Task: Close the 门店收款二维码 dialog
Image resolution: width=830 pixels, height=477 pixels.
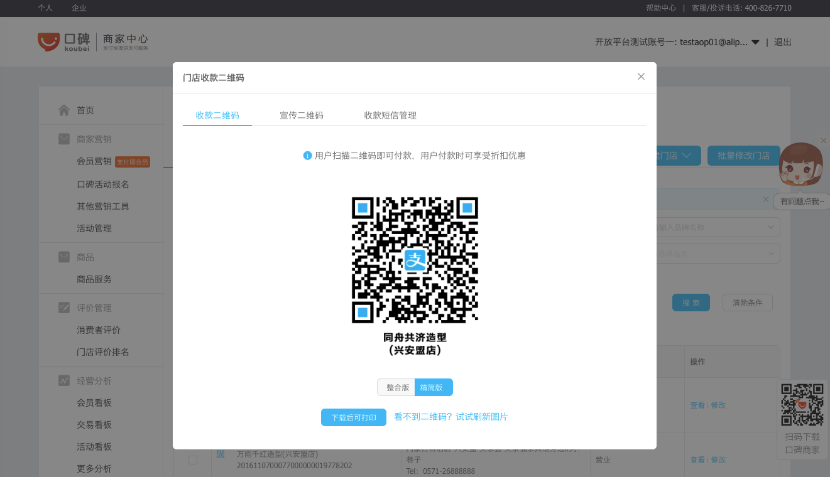Action: point(641,77)
